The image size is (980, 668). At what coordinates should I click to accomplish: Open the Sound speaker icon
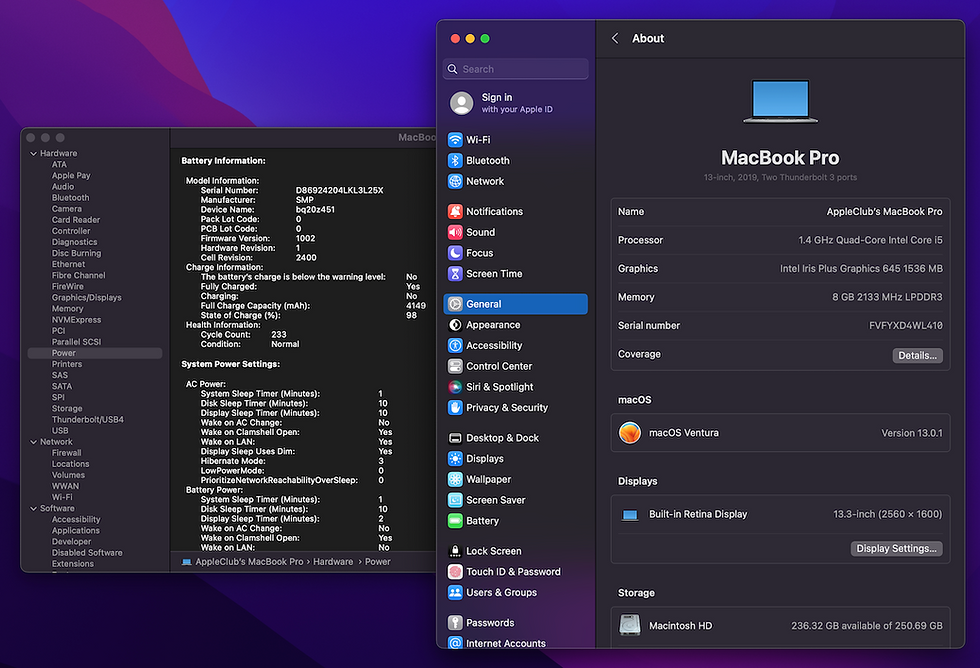point(455,232)
